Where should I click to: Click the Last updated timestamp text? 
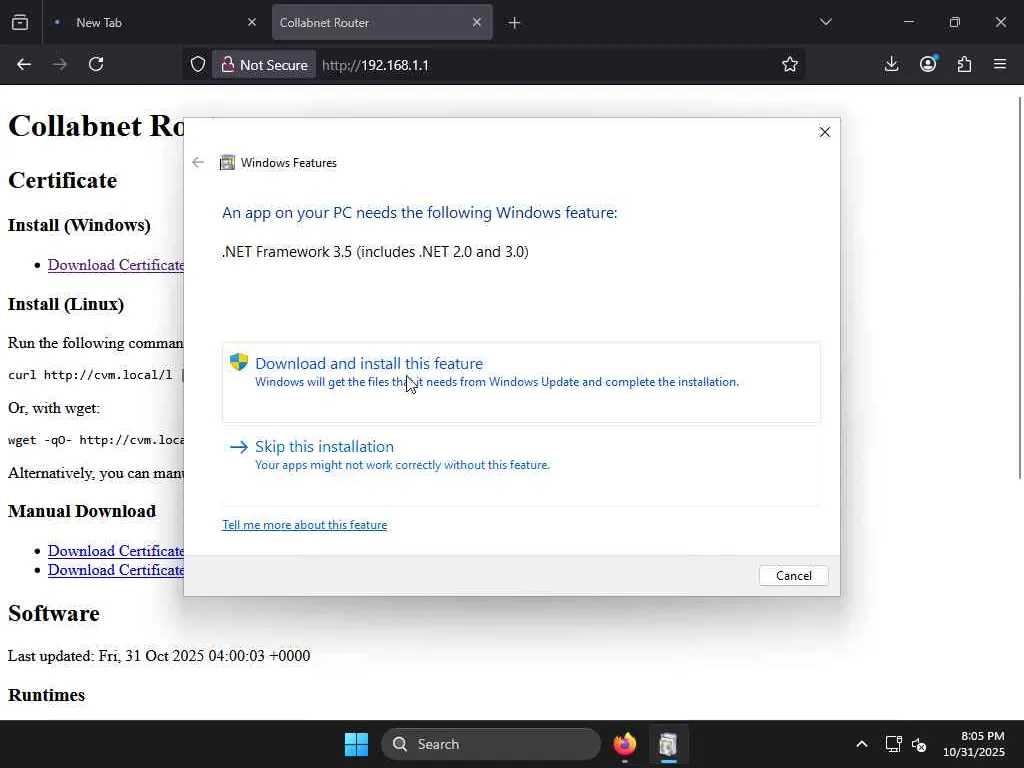159,656
